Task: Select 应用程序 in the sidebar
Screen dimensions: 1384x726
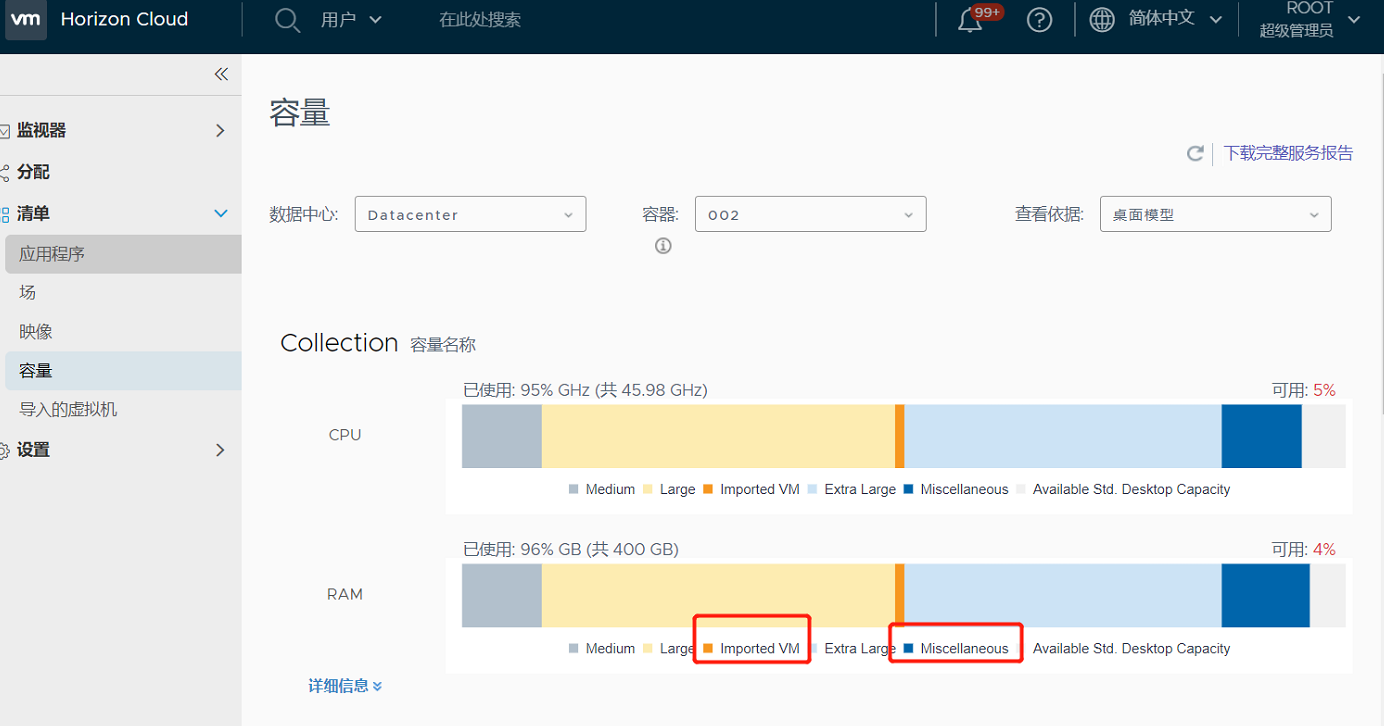Action: (x=121, y=254)
